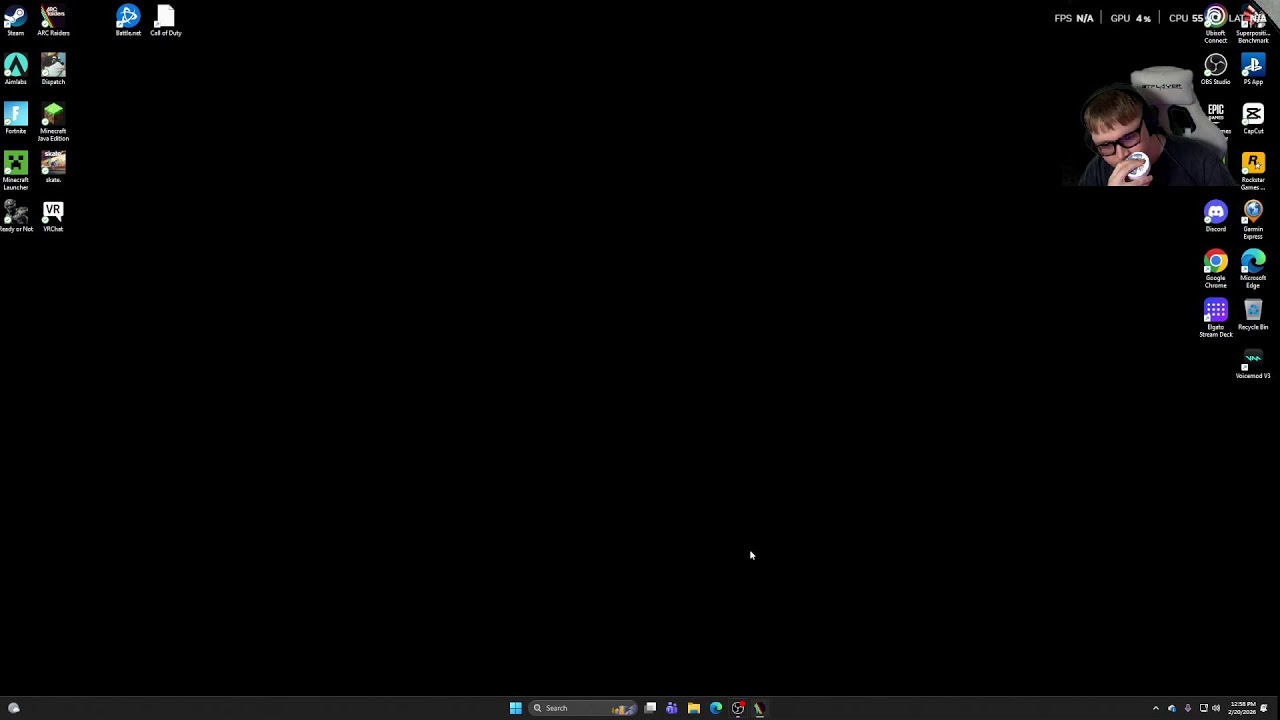Viewport: 1280px width, 720px height.
Task: Open Discord from the desktop
Action: click(x=1215, y=216)
